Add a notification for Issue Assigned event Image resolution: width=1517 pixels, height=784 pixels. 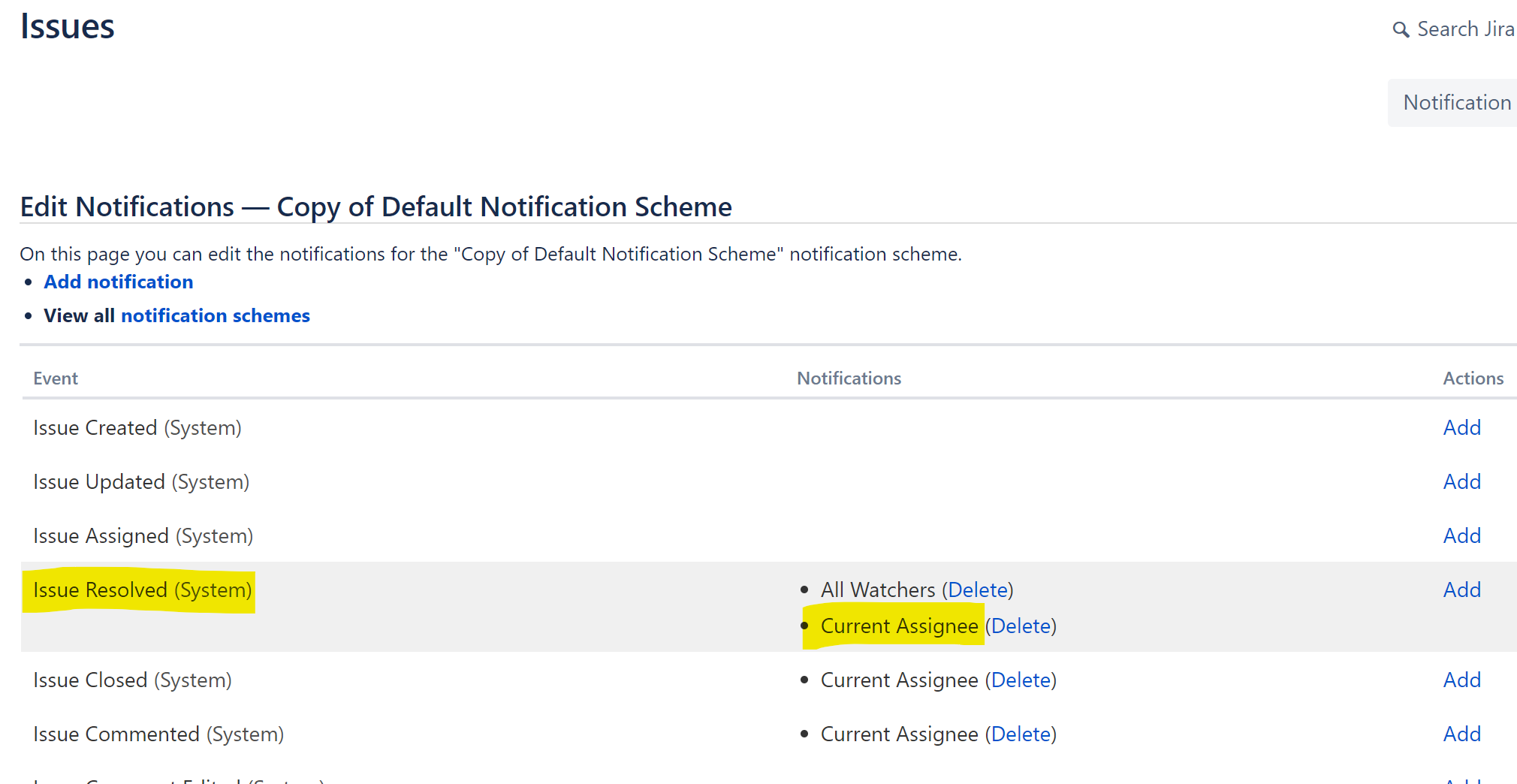(1461, 535)
